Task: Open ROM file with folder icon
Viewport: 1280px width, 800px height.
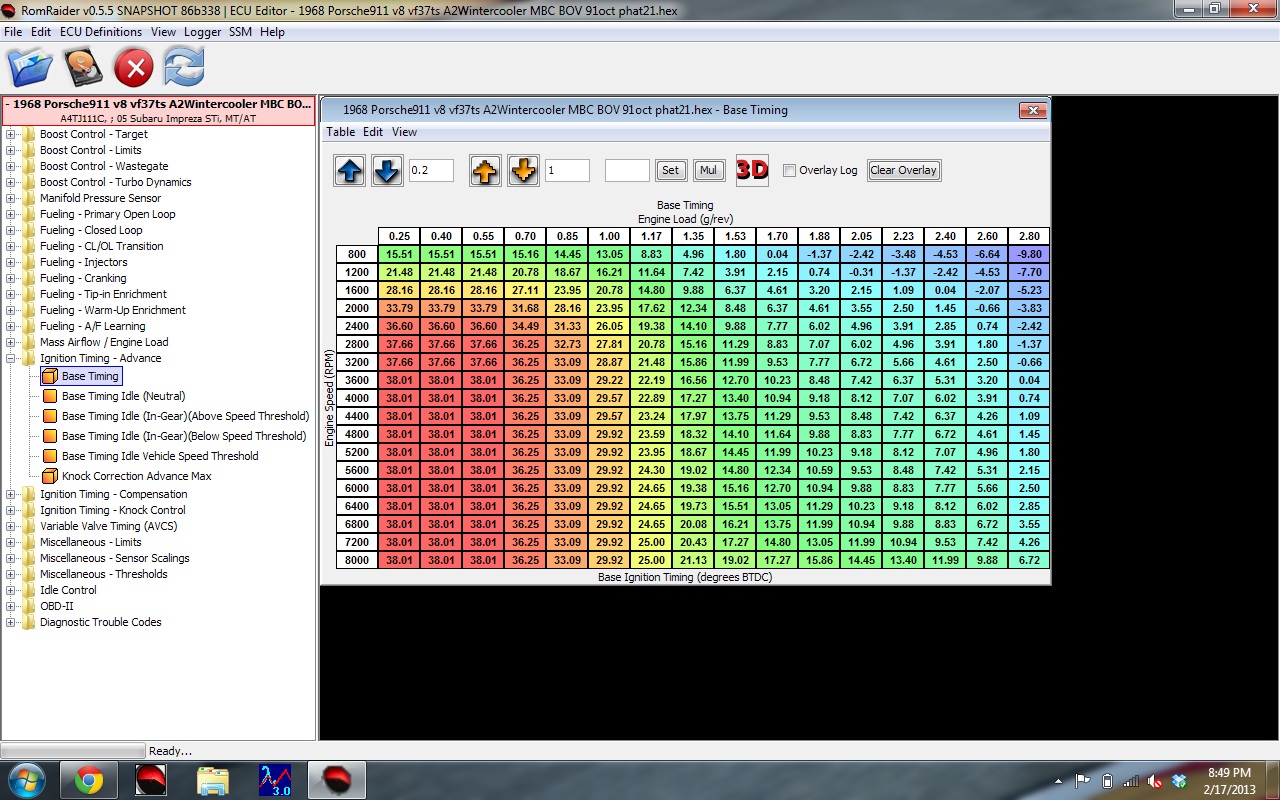Action: pyautogui.click(x=30, y=67)
